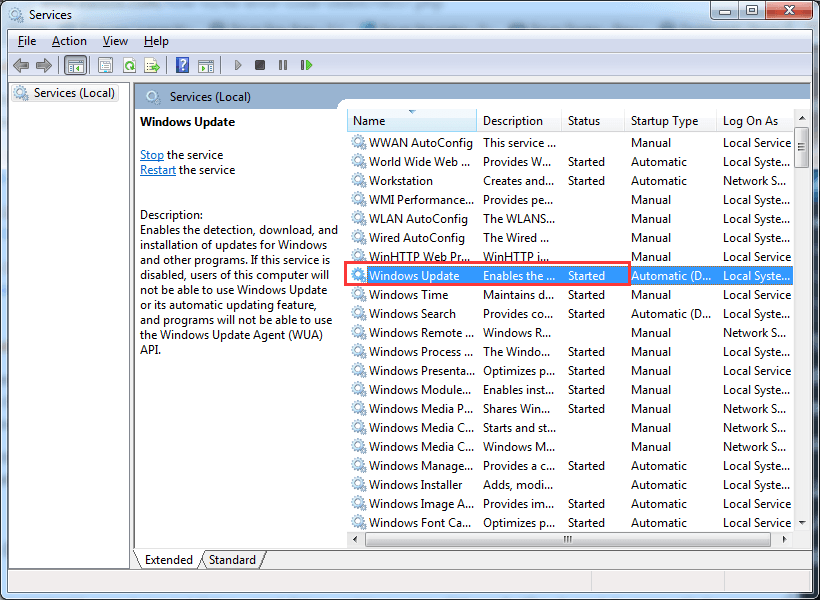820x600 pixels.
Task: Toggle Show/Hide Console Tree toolbar button
Action: tap(75, 65)
